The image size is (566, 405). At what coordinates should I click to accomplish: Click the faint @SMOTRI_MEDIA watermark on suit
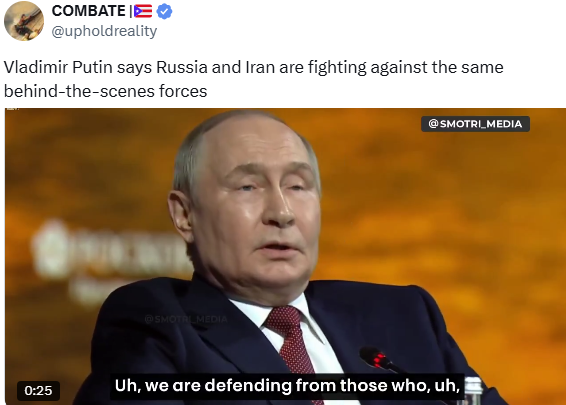(x=186, y=319)
